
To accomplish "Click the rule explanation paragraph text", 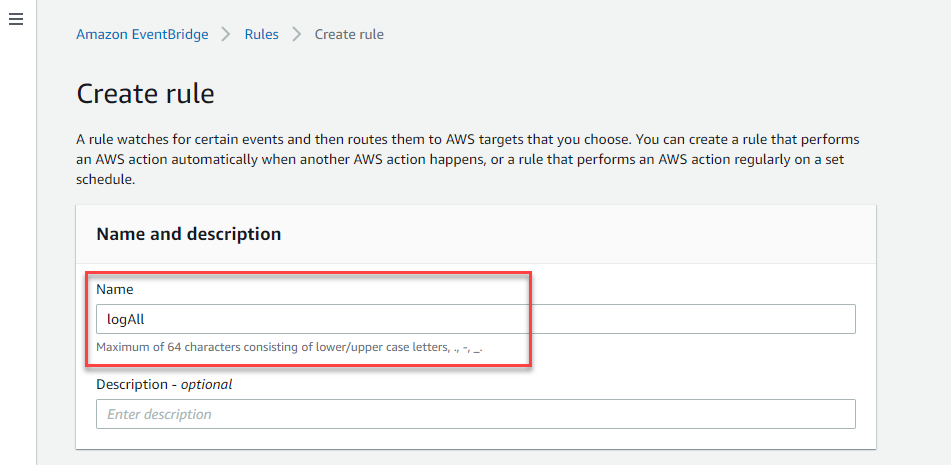I will point(468,160).
